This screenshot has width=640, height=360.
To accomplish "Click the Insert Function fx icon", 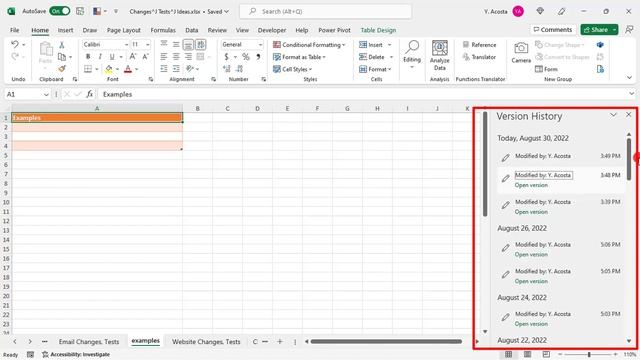I will 89,94.
